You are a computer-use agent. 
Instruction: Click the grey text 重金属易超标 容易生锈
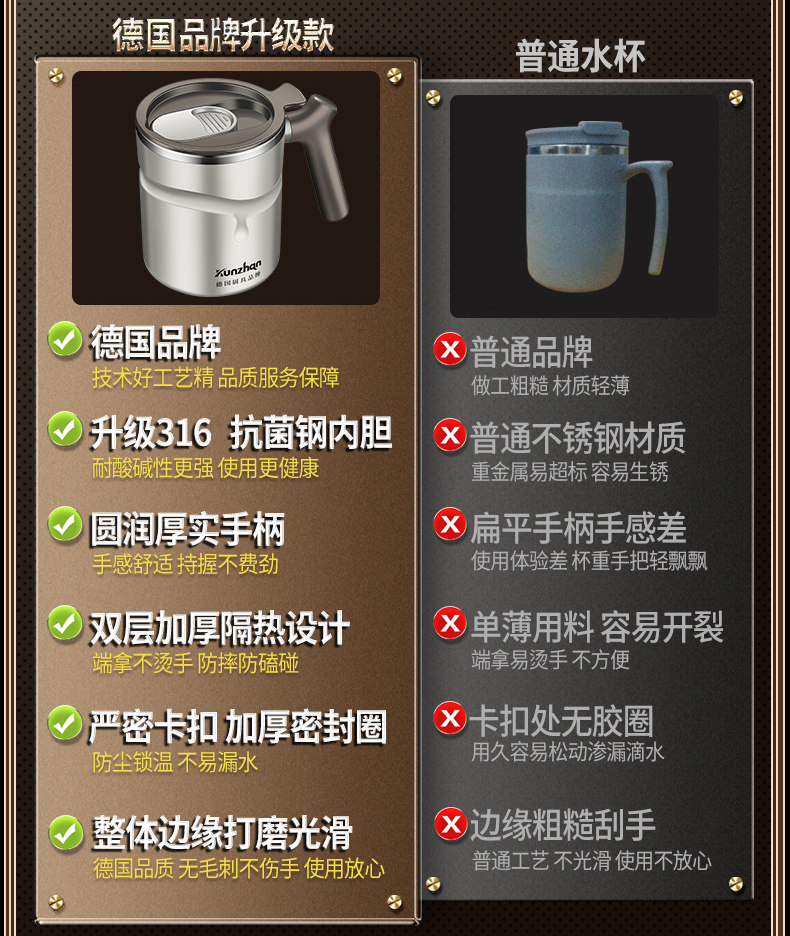click(x=570, y=472)
